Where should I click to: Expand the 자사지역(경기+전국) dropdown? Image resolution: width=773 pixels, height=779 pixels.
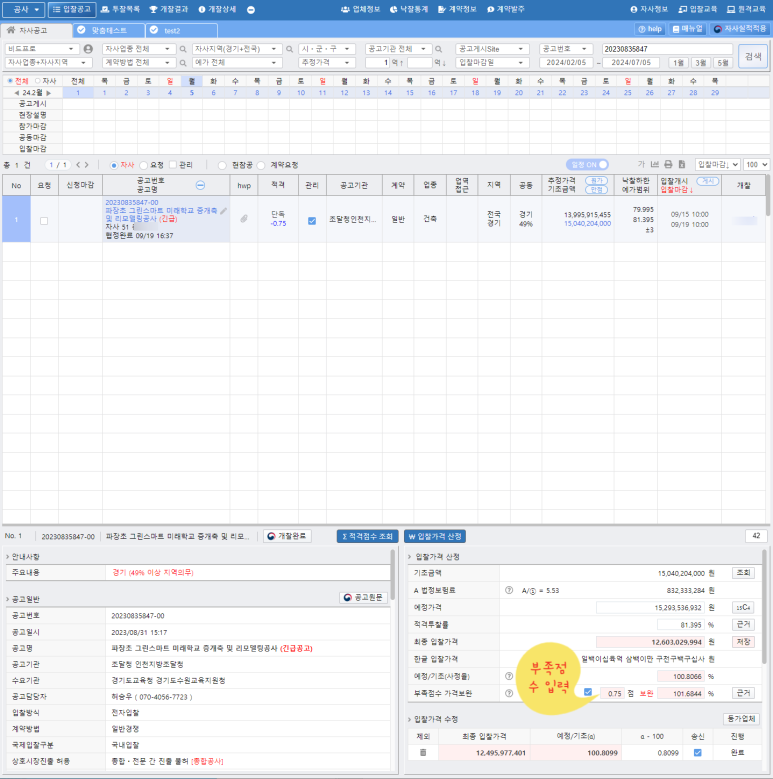[236, 49]
